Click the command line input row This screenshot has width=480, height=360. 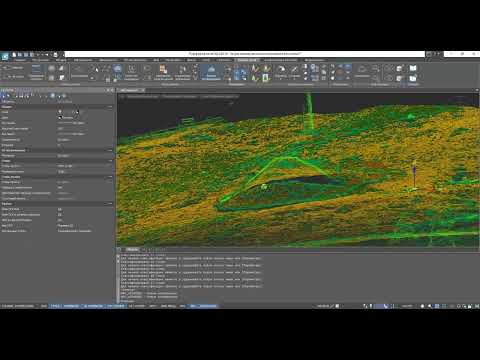[298, 301]
